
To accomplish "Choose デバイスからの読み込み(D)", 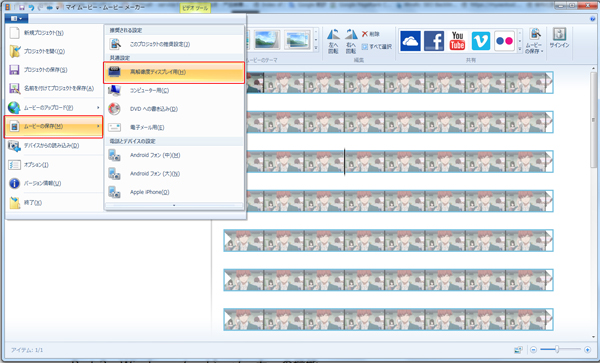I will 54,146.
